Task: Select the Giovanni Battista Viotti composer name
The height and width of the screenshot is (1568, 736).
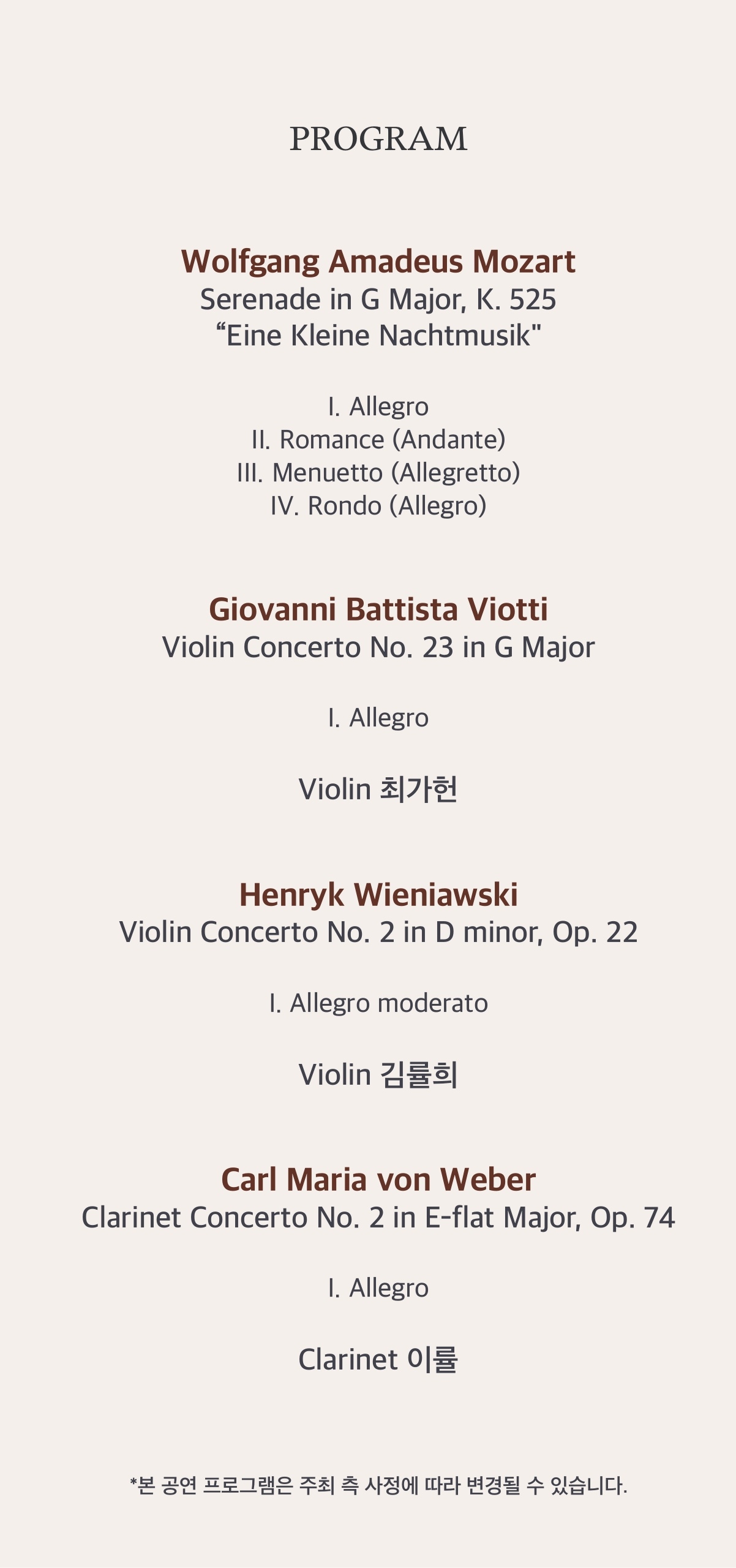Action: click(x=378, y=609)
